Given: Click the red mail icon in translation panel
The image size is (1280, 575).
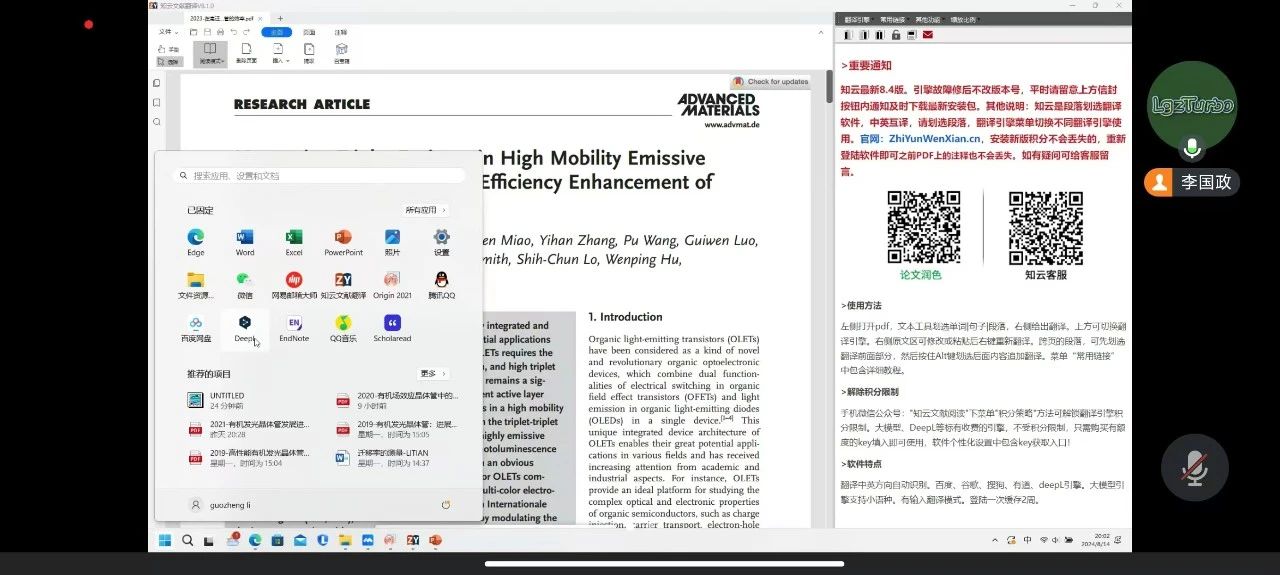Looking at the screenshot, I should (928, 35).
